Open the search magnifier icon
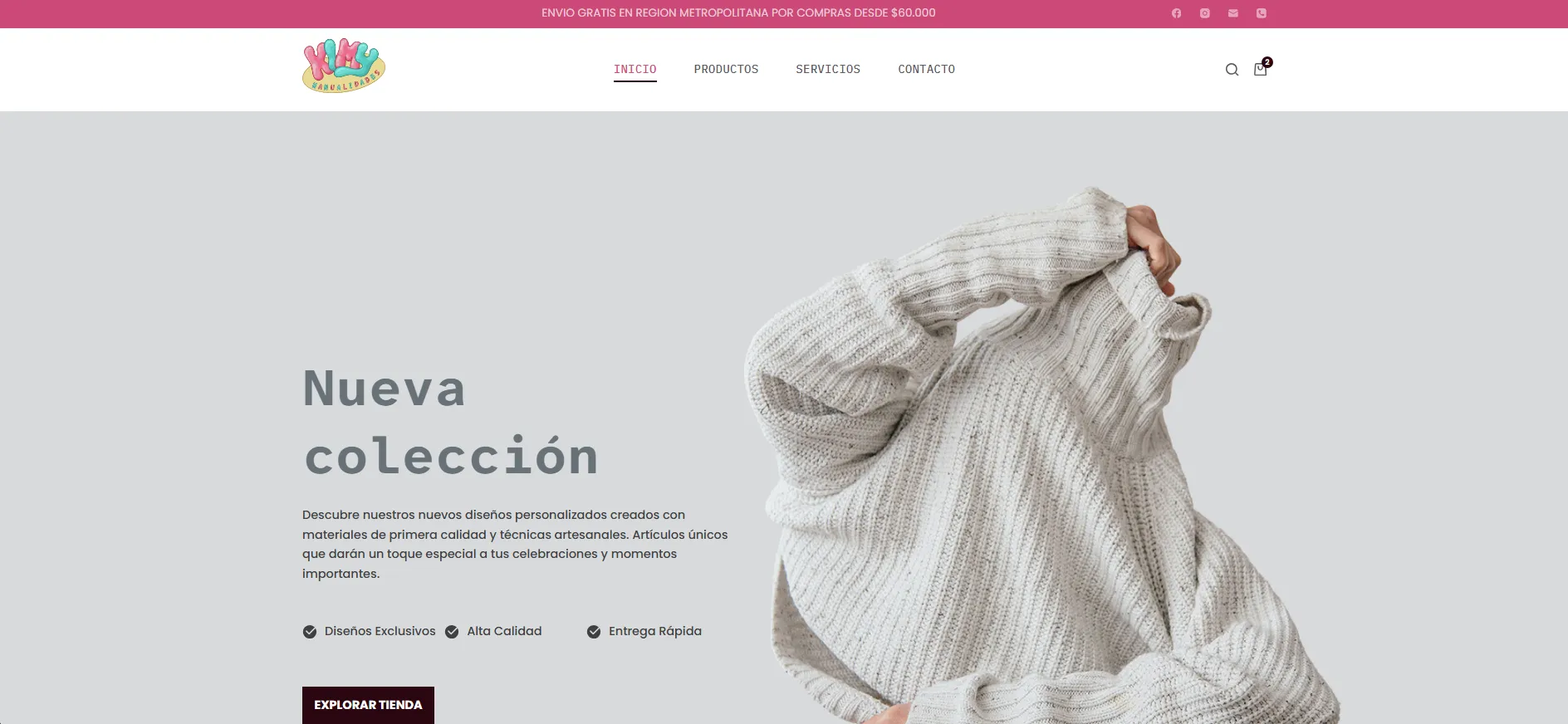Viewport: 1568px width, 724px height. coord(1232,70)
